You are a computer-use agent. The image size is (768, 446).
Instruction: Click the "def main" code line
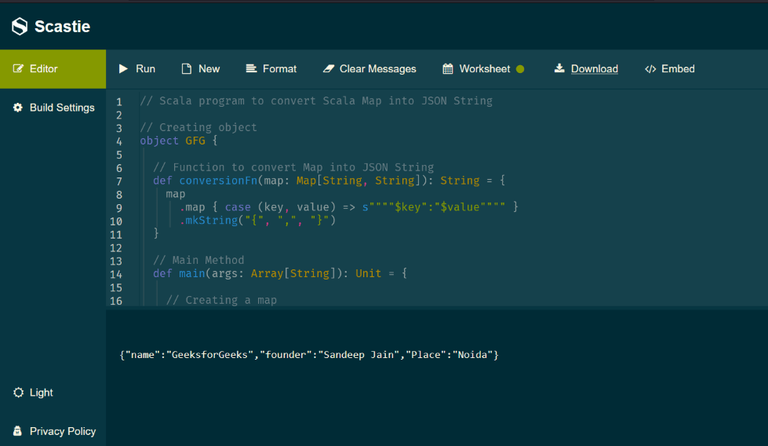point(280,273)
